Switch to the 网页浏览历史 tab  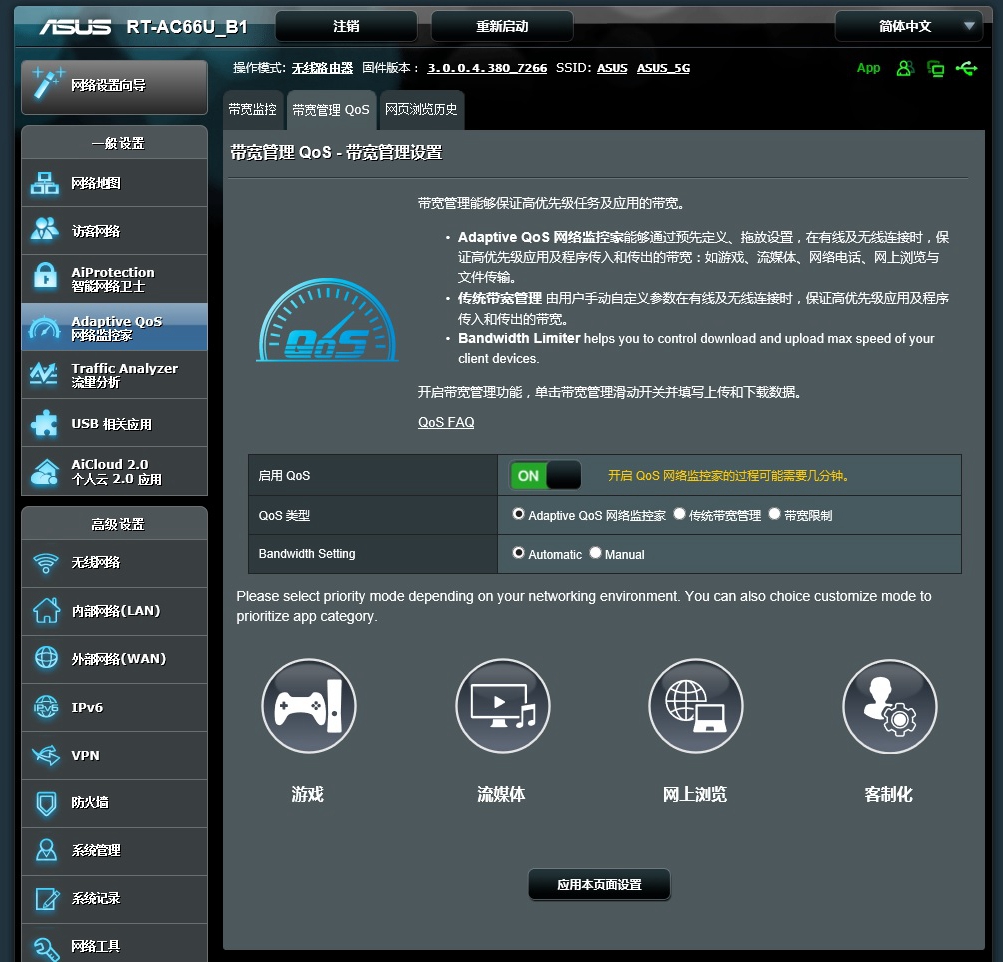421,108
